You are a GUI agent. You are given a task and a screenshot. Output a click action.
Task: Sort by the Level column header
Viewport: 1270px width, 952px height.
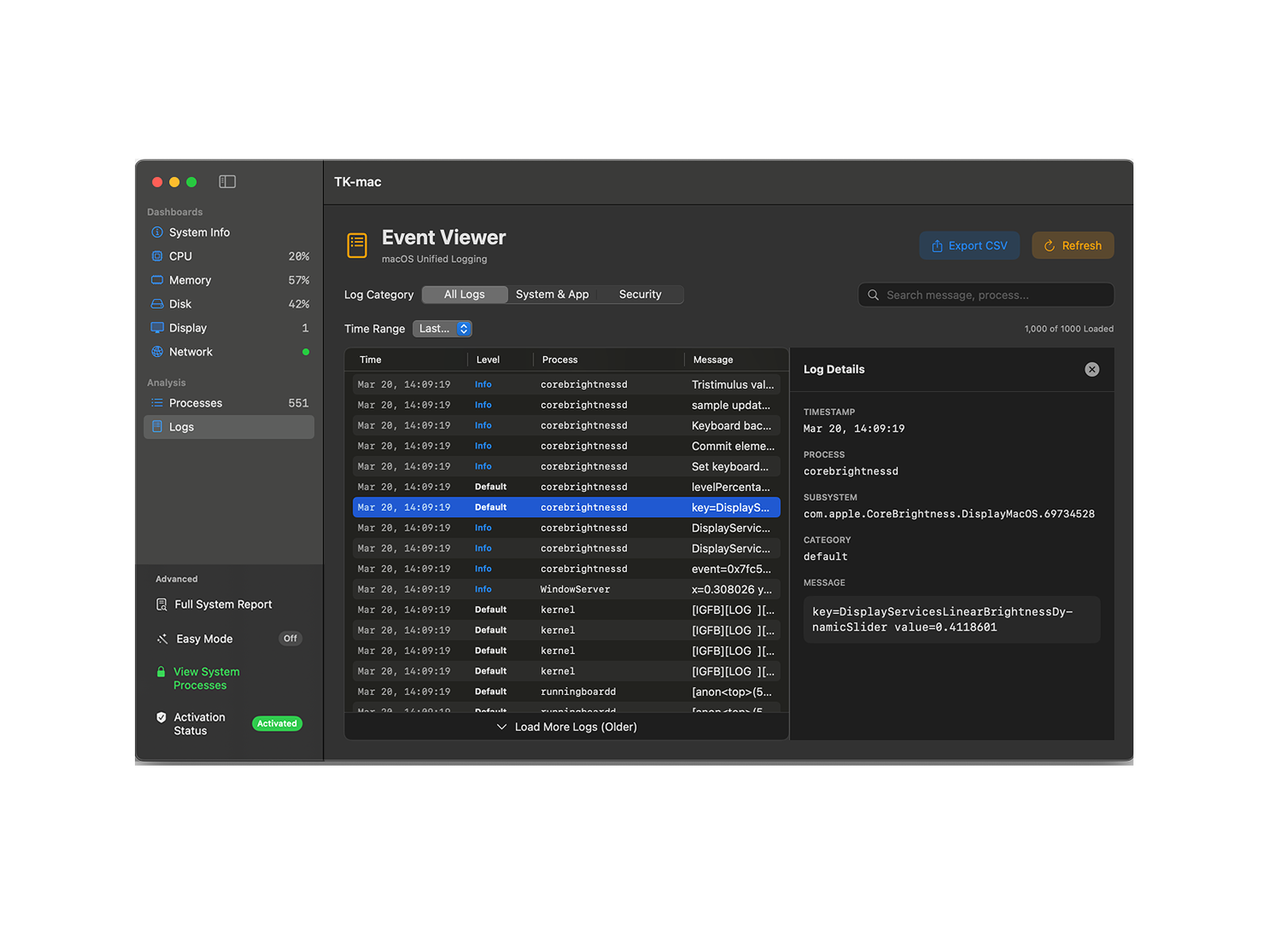[488, 360]
